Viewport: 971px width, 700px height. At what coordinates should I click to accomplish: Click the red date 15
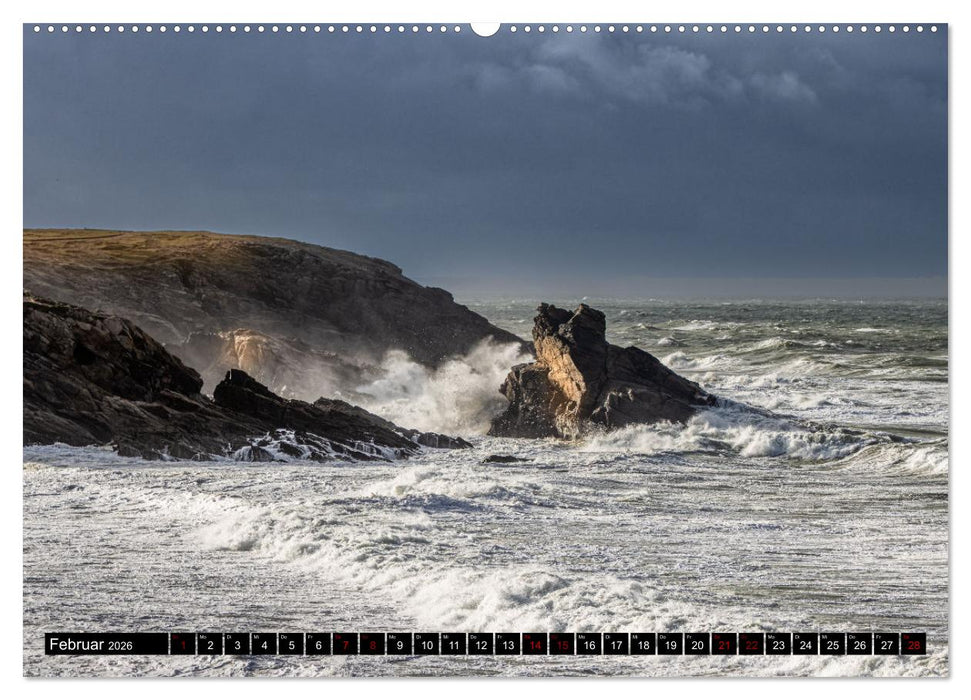tap(562, 645)
